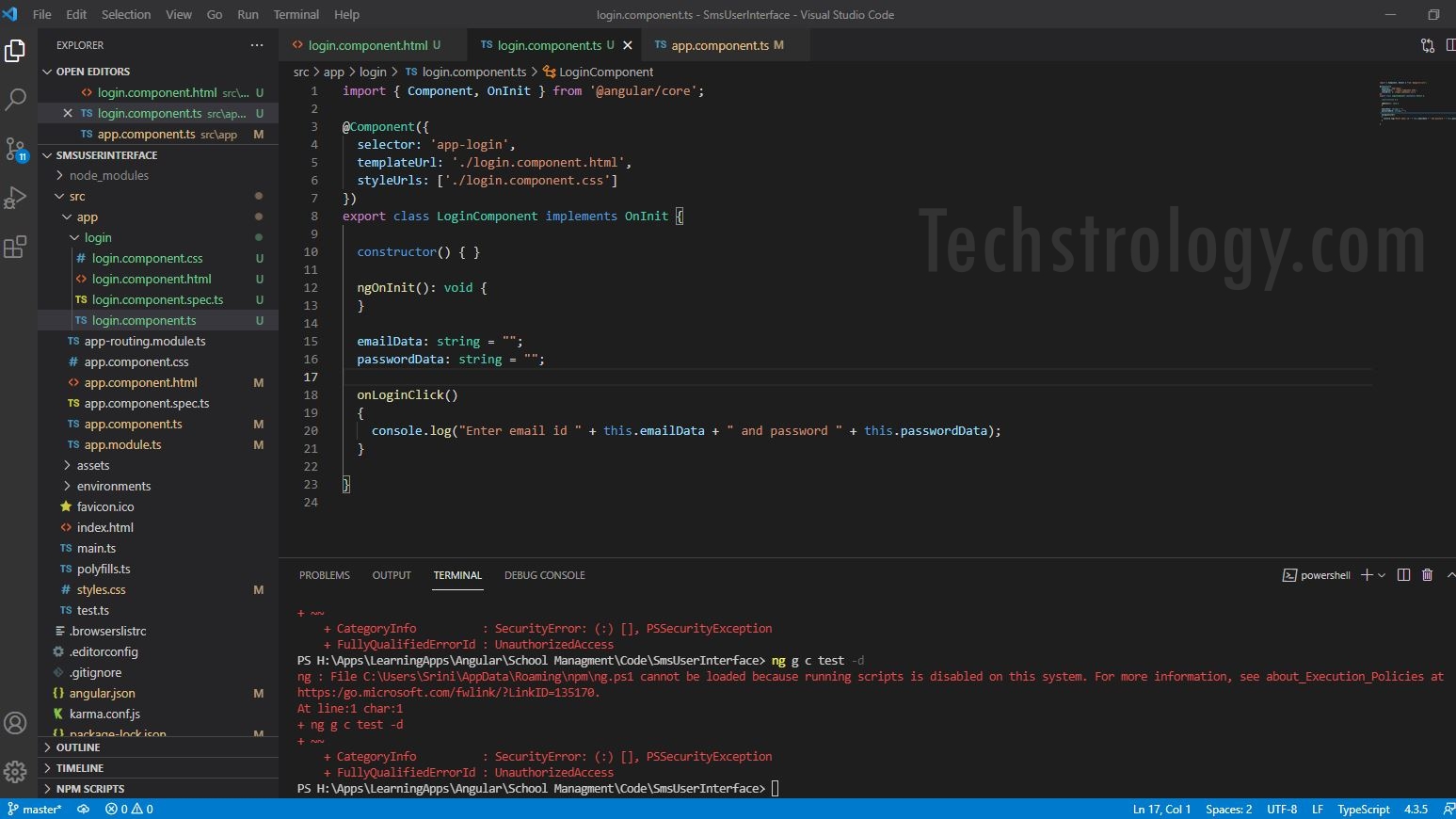Open the Accounts menu icon
Viewport: 1456px width, 819px height.
tap(15, 723)
